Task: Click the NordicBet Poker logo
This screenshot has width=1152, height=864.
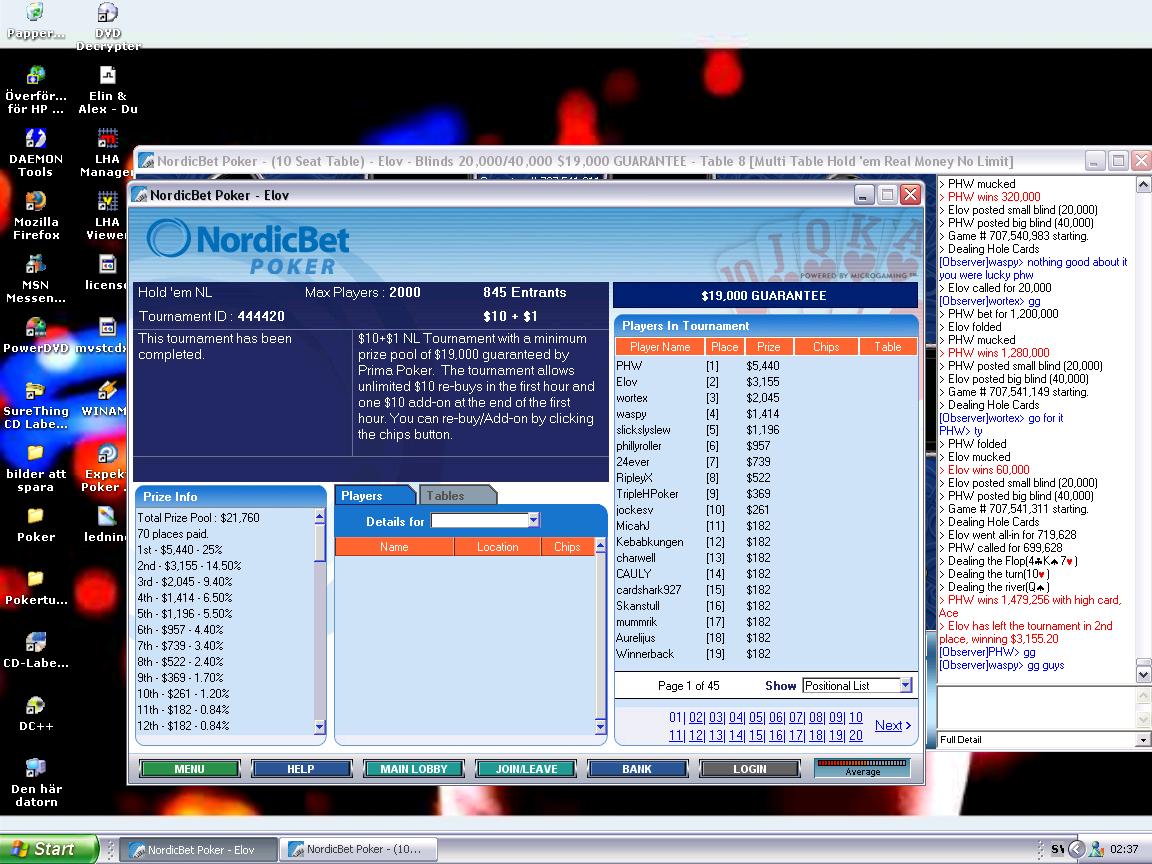Action: (x=248, y=247)
